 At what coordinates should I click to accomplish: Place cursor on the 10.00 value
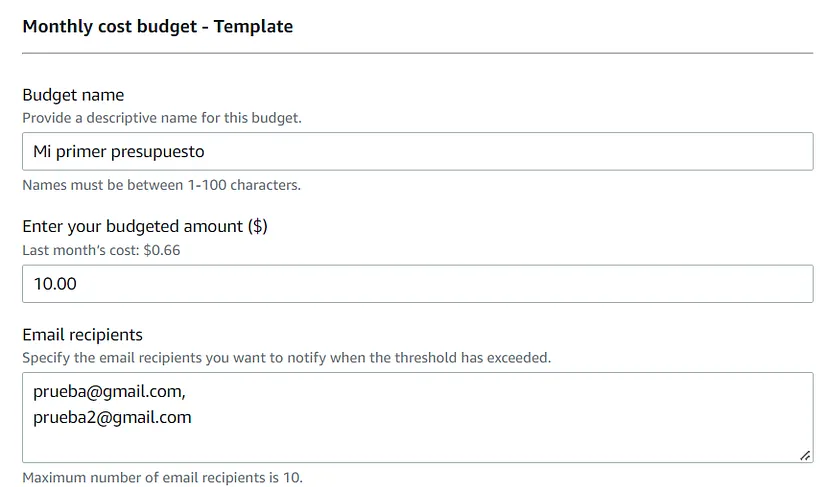(x=55, y=284)
